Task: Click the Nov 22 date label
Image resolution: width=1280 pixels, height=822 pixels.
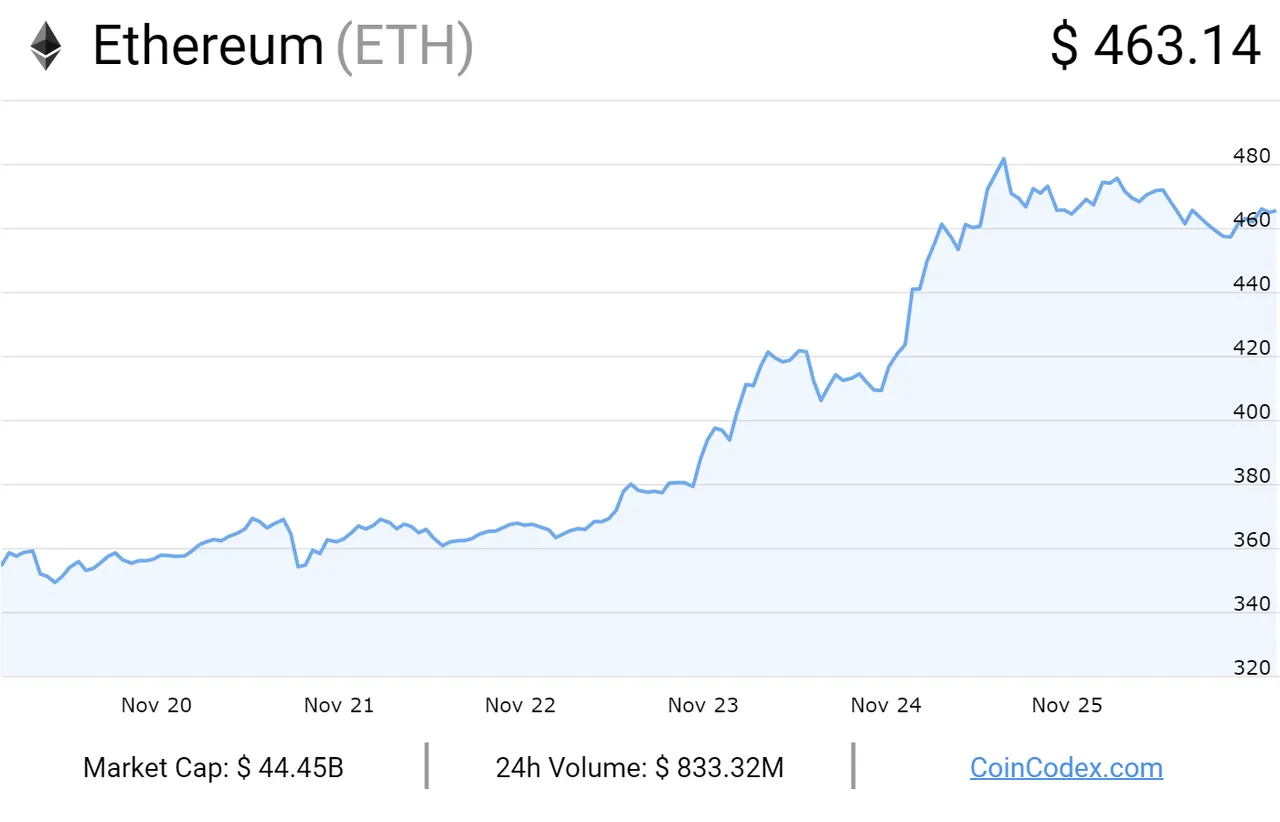Action: (520, 705)
